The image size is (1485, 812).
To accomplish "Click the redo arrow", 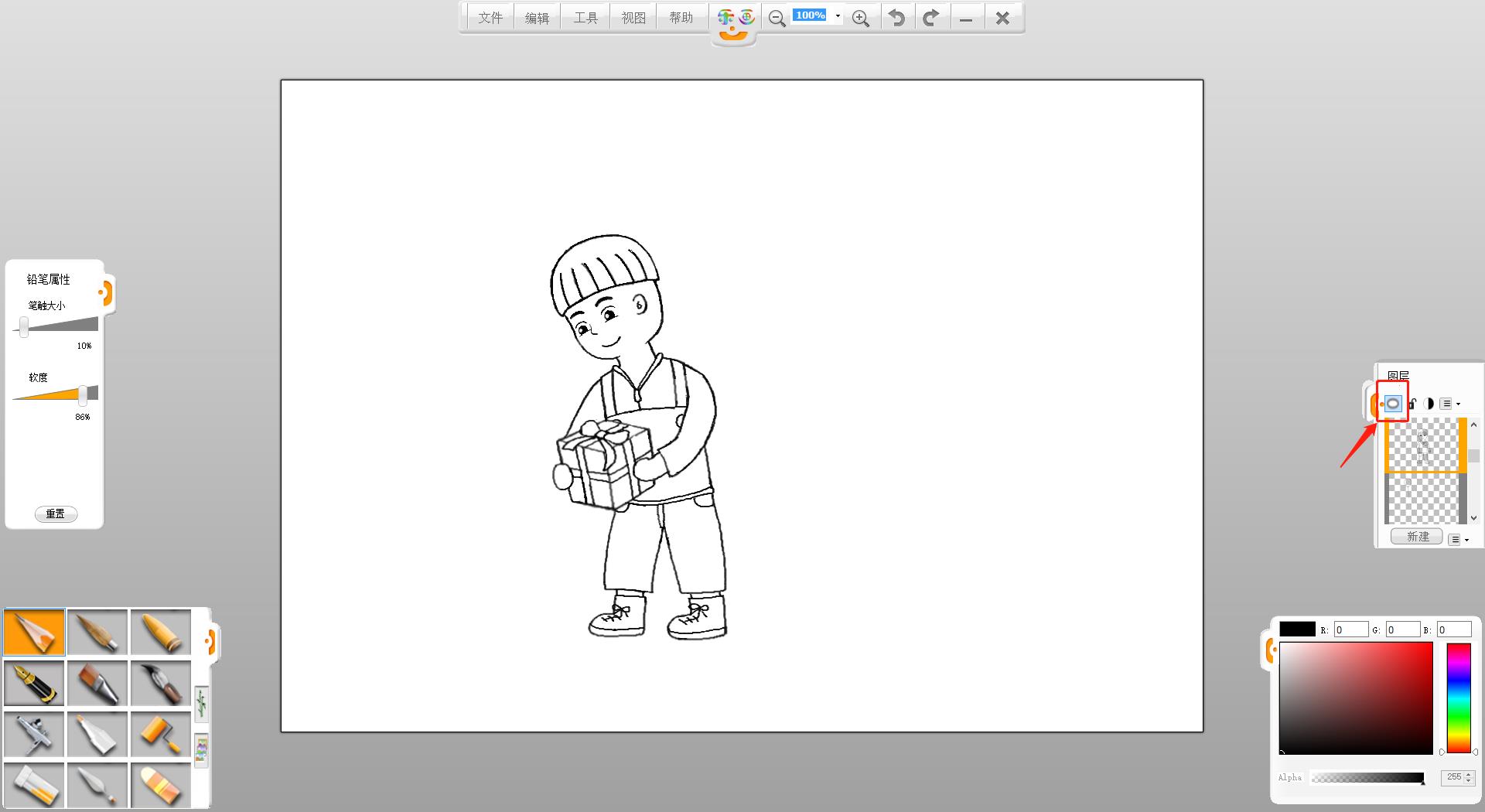I will 931,18.
